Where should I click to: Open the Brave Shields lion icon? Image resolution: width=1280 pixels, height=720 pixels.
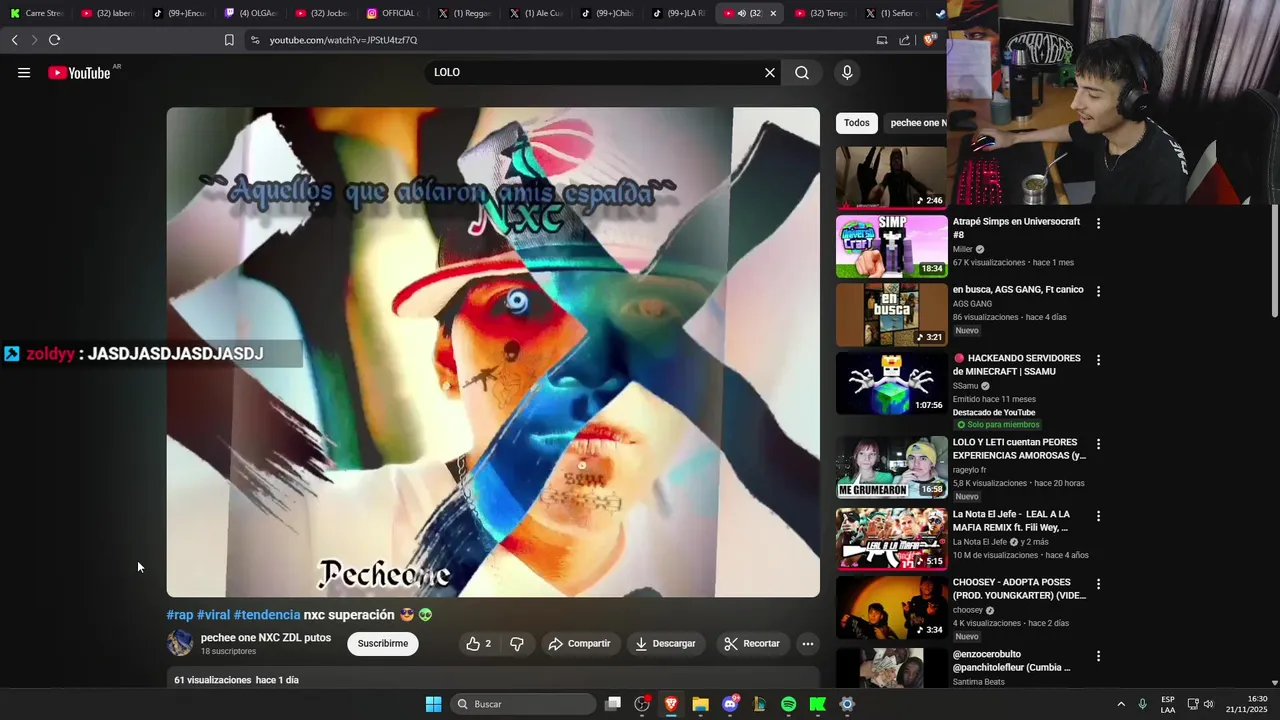[929, 40]
